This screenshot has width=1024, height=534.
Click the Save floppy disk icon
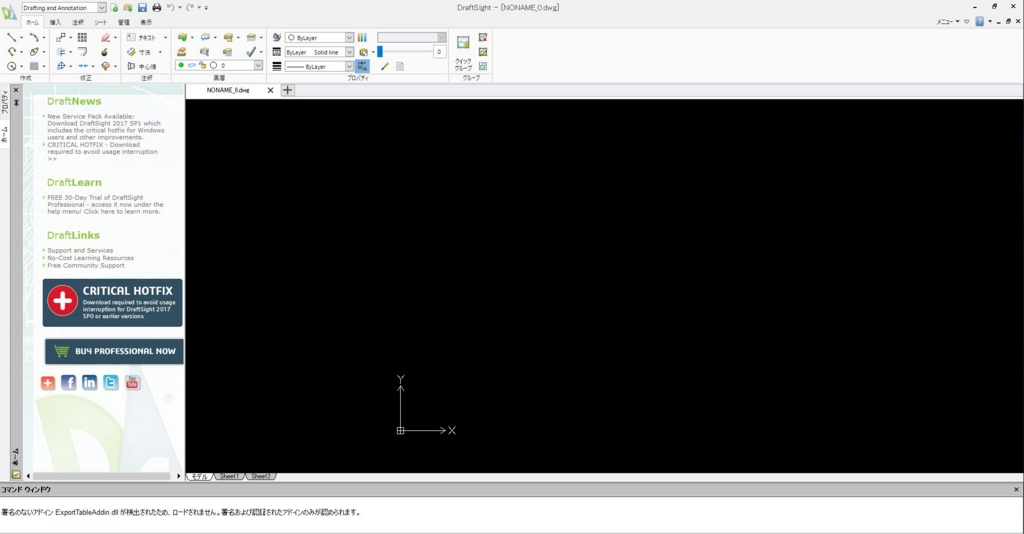click(x=142, y=8)
